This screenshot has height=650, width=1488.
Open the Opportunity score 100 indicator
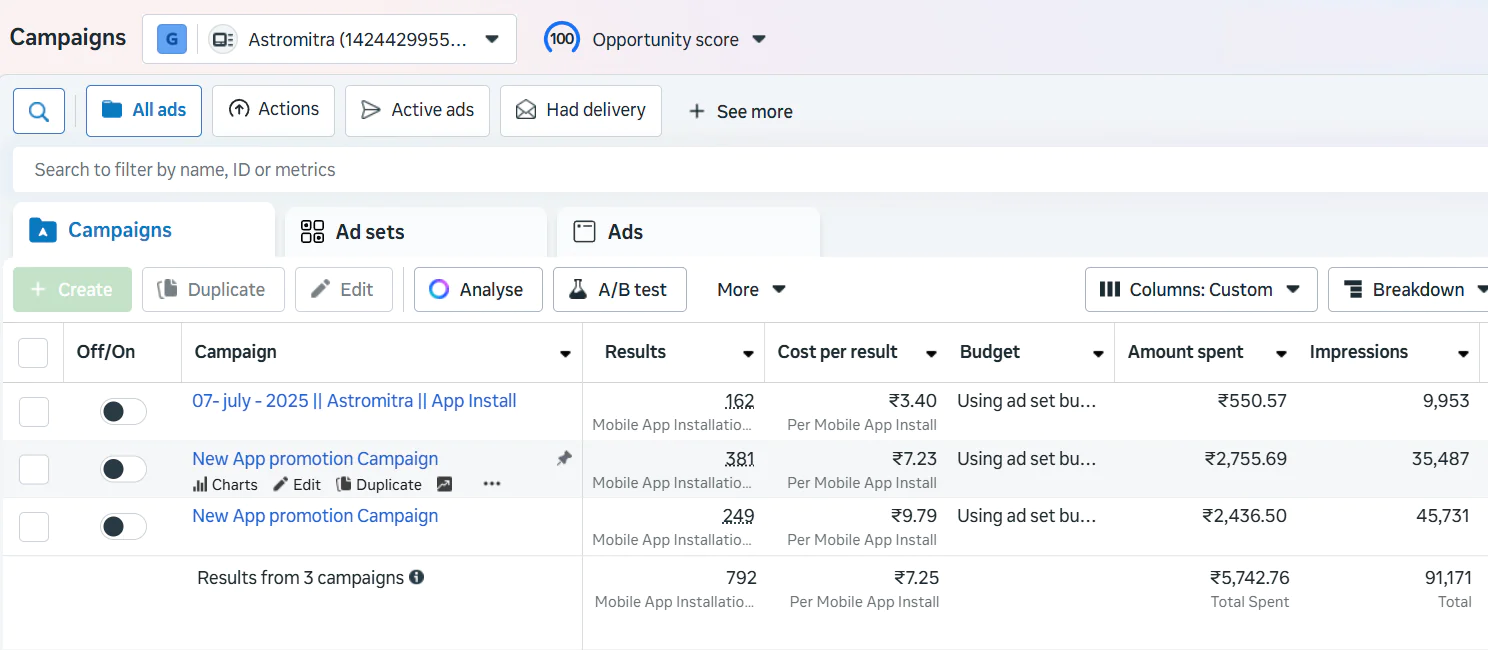click(x=561, y=39)
